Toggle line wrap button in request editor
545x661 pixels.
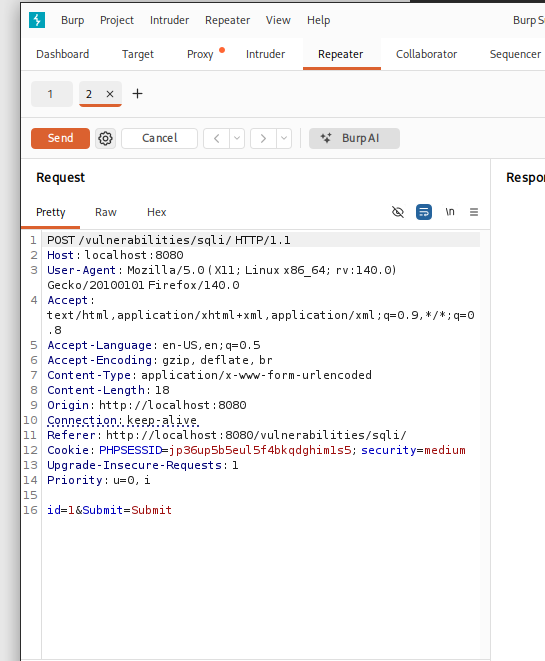[x=424, y=212]
